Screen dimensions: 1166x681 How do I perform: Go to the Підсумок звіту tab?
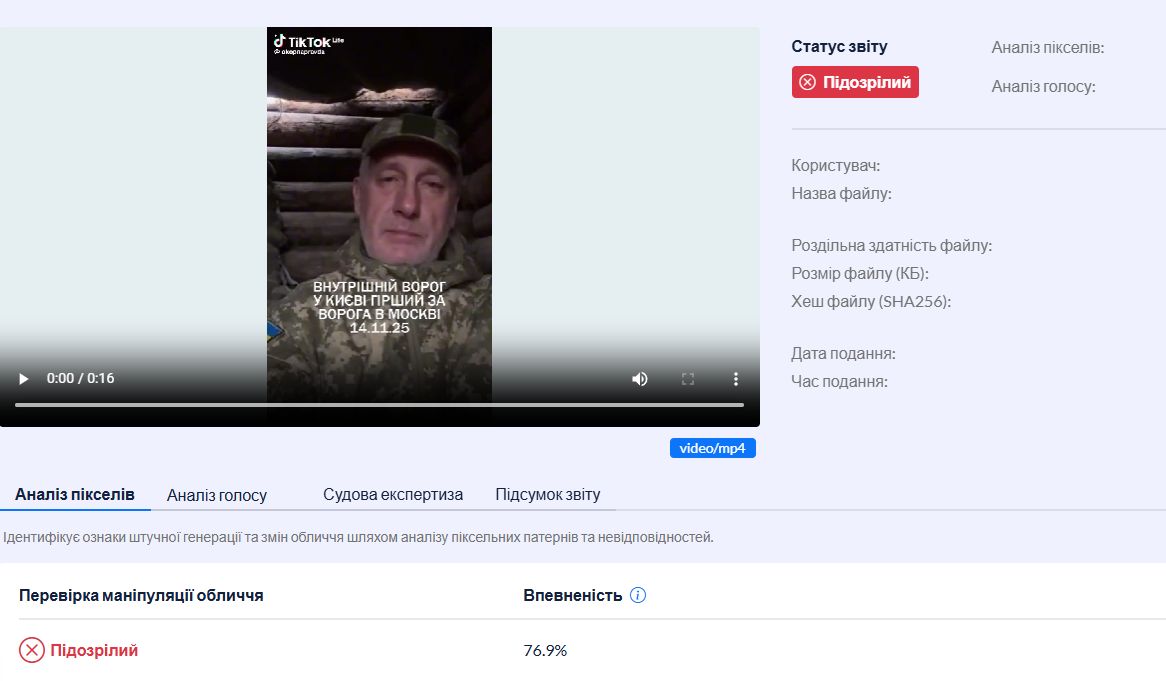[548, 494]
